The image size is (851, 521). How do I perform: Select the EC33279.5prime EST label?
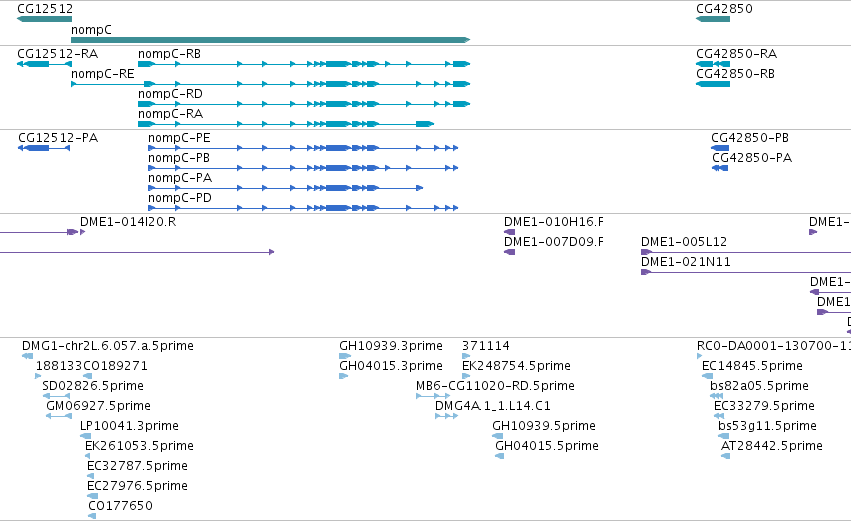[x=764, y=406]
